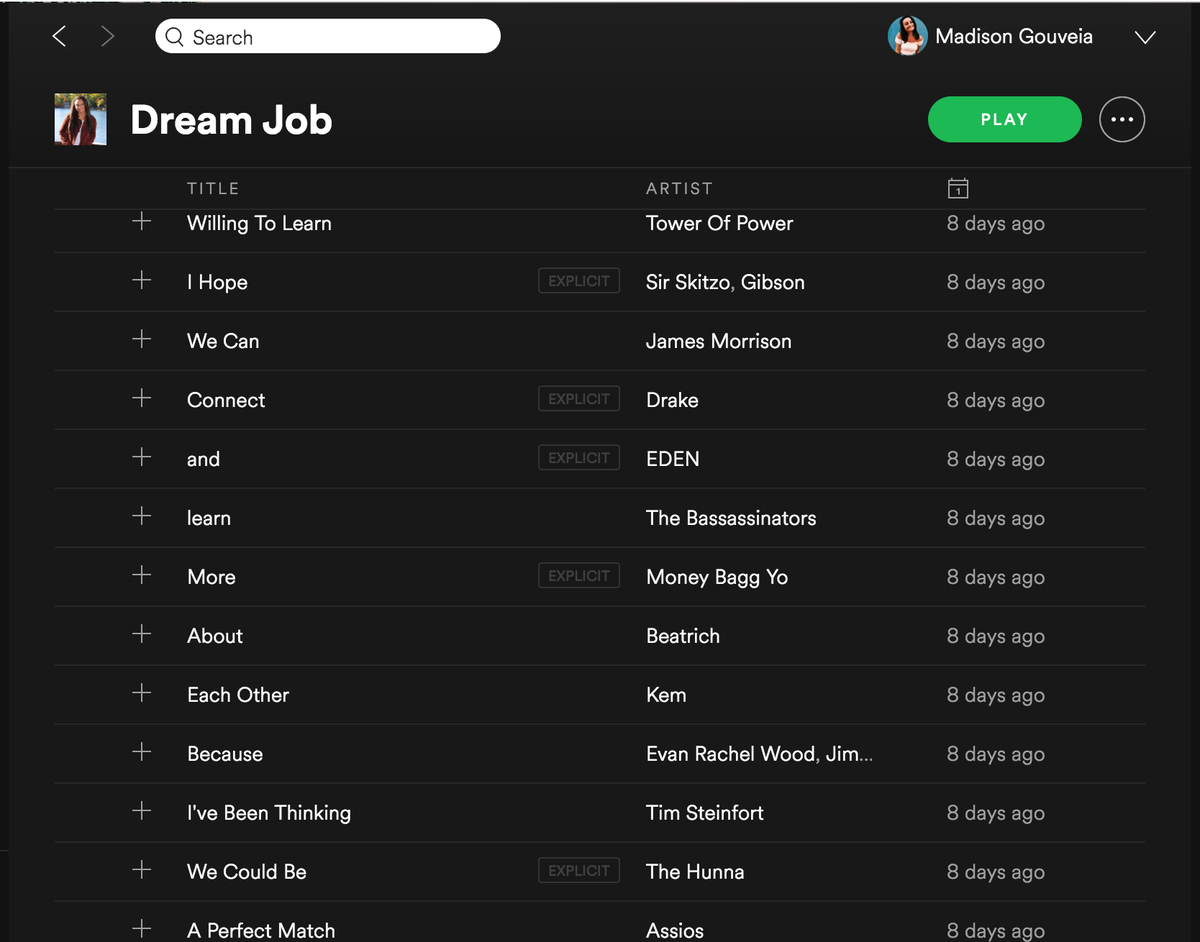This screenshot has height=942, width=1200.
Task: Open artist The Bassassinators
Action: click(731, 518)
